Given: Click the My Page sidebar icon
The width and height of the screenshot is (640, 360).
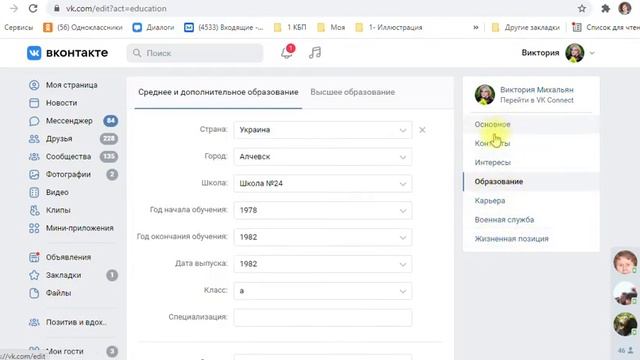Looking at the screenshot, I should click(34, 85).
